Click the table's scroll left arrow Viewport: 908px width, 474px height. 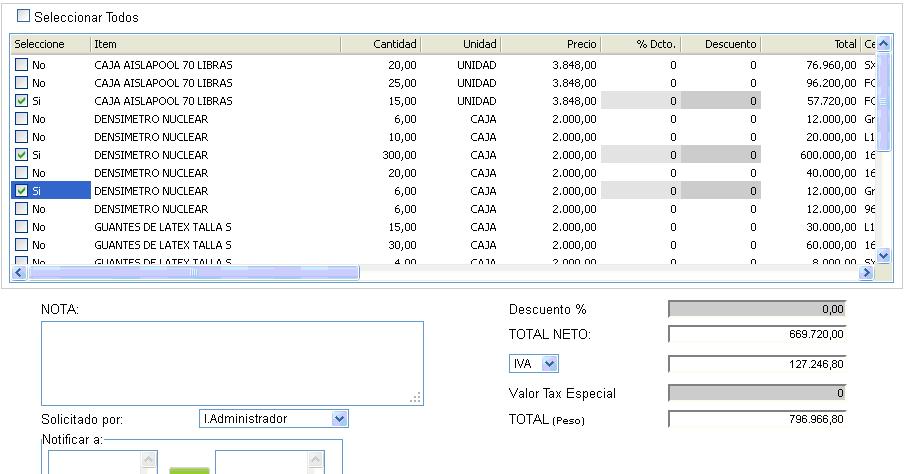pyautogui.click(x=19, y=273)
